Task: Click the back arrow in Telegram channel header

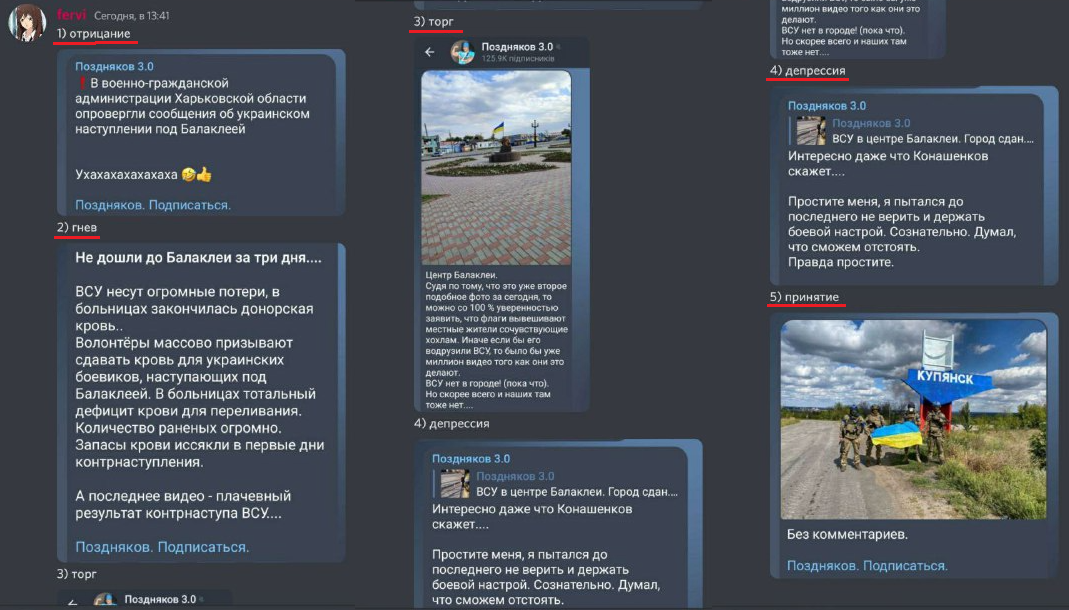Action: [430, 52]
